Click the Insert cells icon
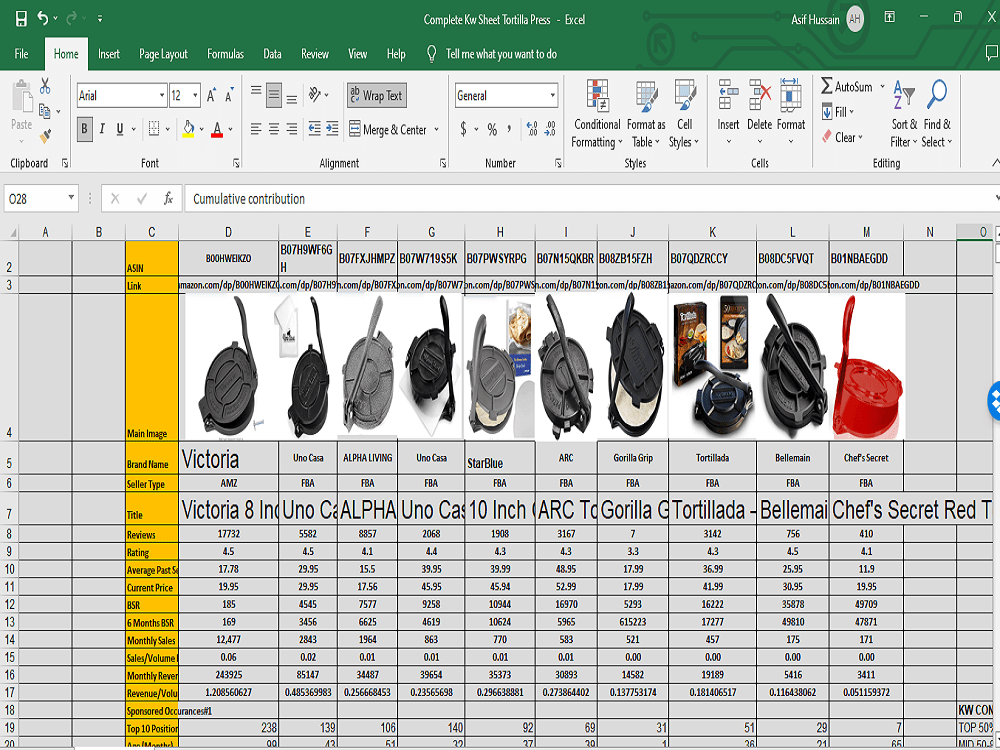This screenshot has width=1000, height=750. (x=728, y=95)
